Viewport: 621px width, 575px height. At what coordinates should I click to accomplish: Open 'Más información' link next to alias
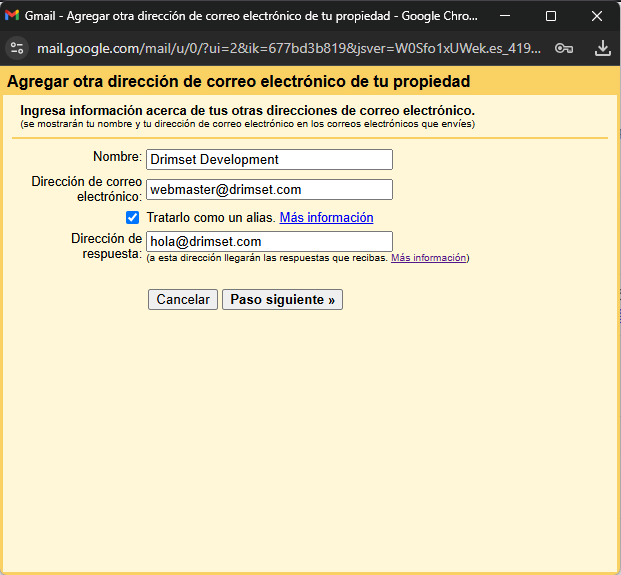tap(326, 218)
